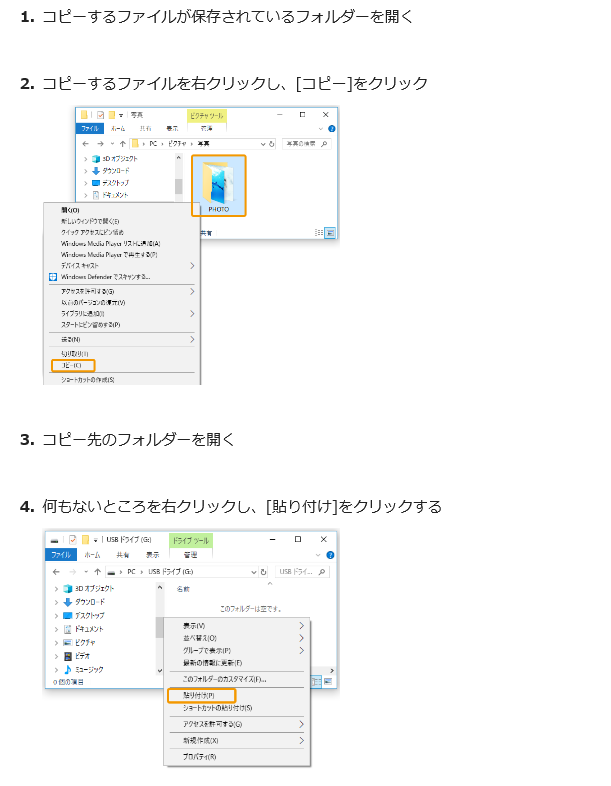Click the New Folder quick-access icon in the USB ドライブ title bar
The height and width of the screenshot is (786, 611).
[85, 540]
